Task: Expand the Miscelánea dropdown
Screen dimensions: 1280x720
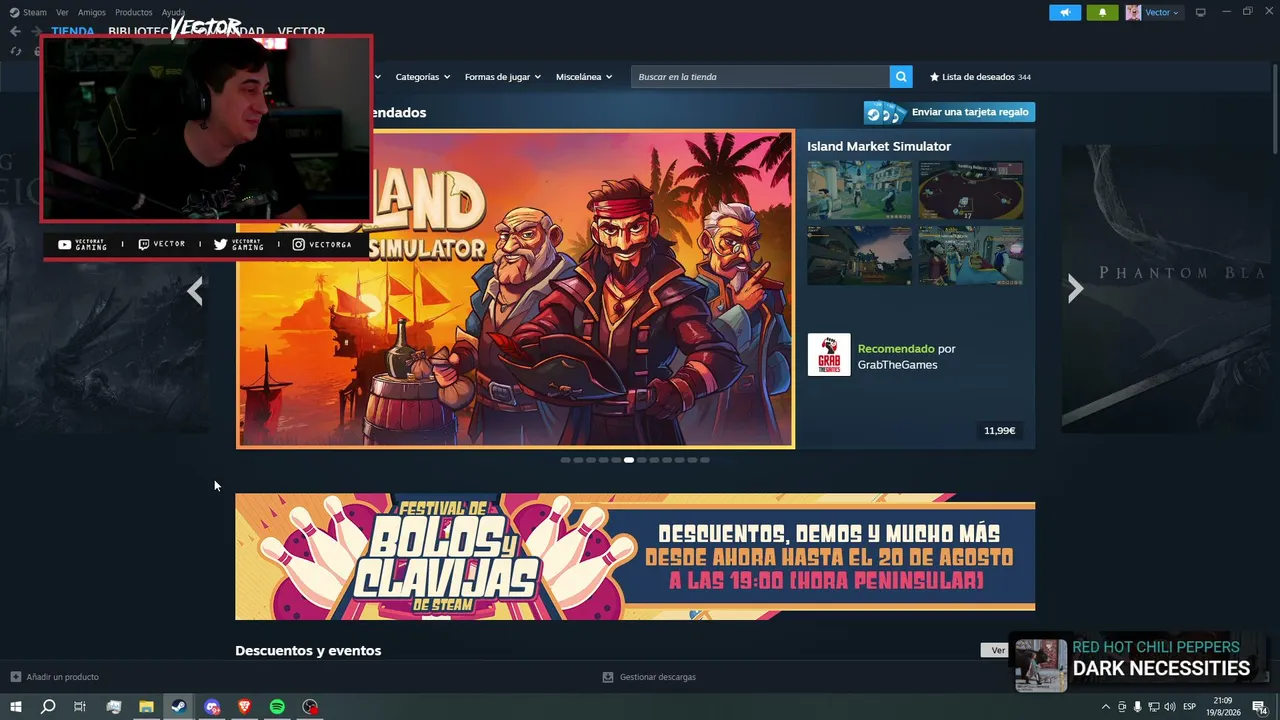Action: (584, 77)
